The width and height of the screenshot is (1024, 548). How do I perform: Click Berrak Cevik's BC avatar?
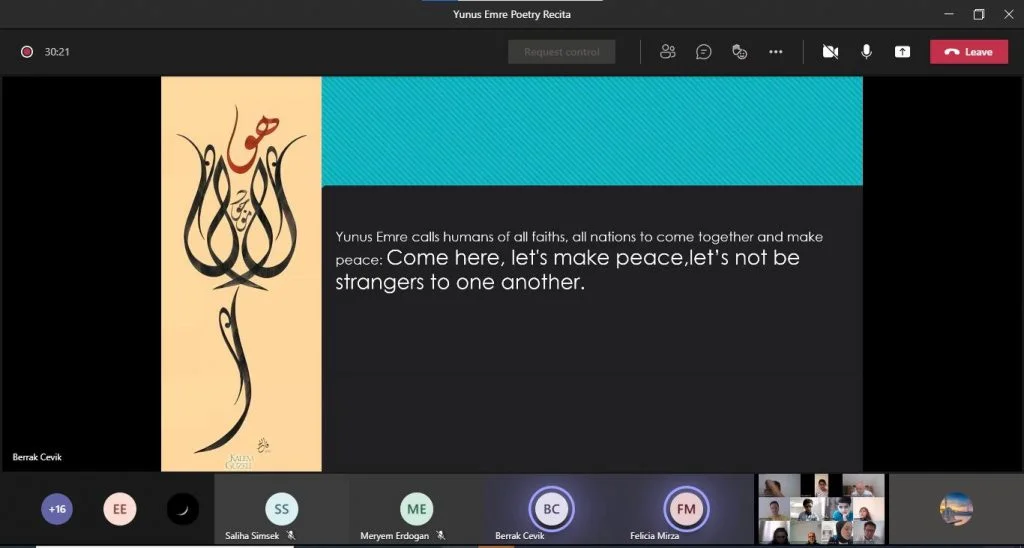(x=551, y=508)
